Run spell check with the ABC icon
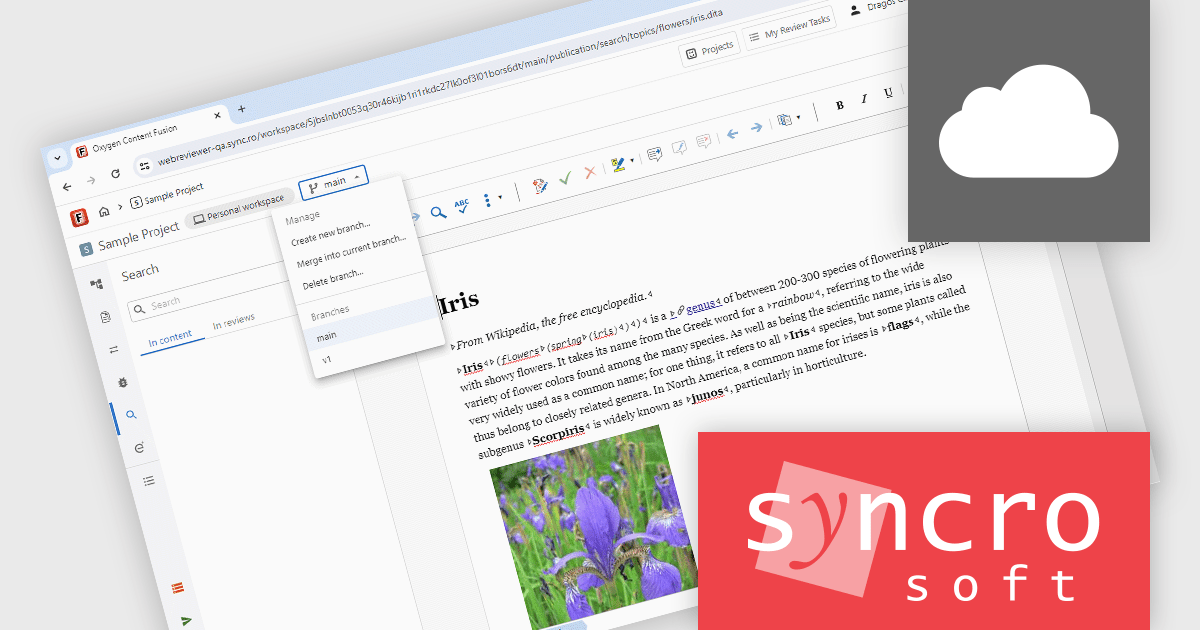1200x630 pixels. point(460,206)
